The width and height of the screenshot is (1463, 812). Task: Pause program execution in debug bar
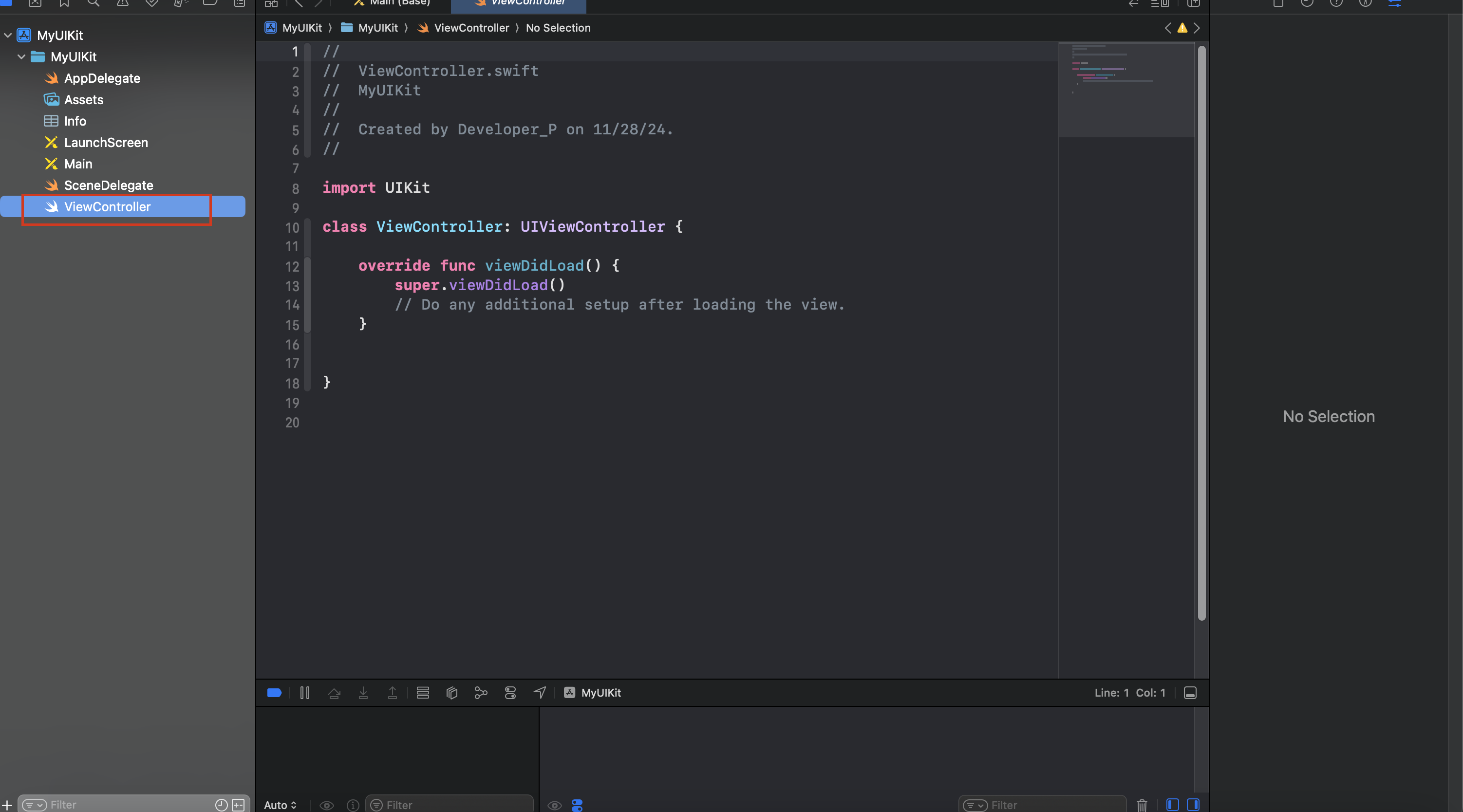tap(304, 693)
